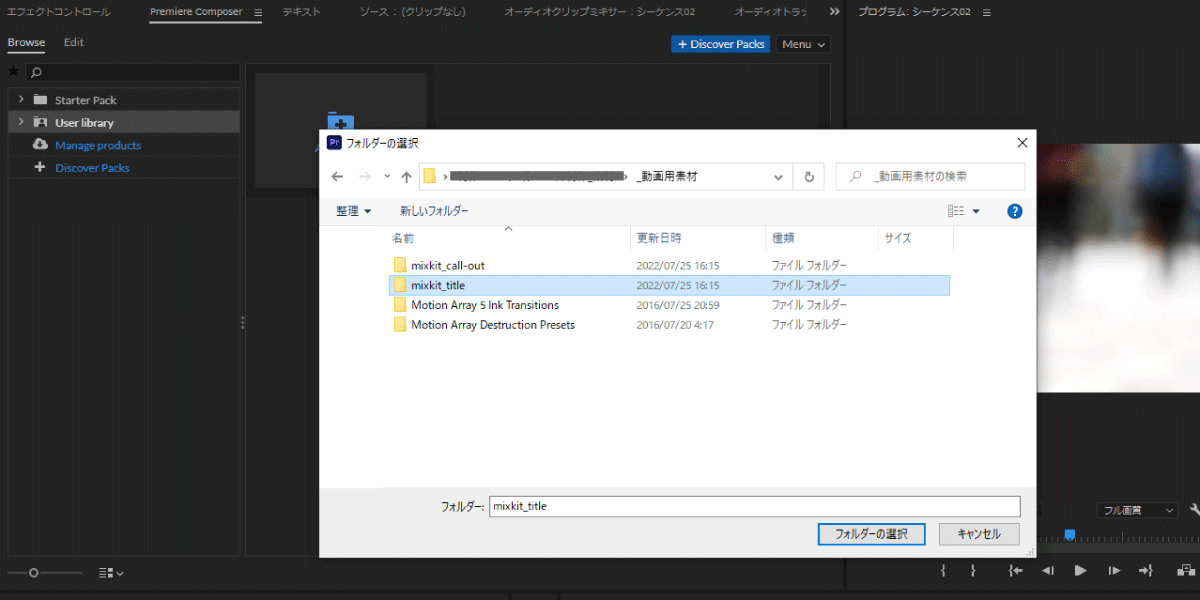The width and height of the screenshot is (1200, 600).
Task: Go forward in the folder dialog
Action: pos(364,176)
